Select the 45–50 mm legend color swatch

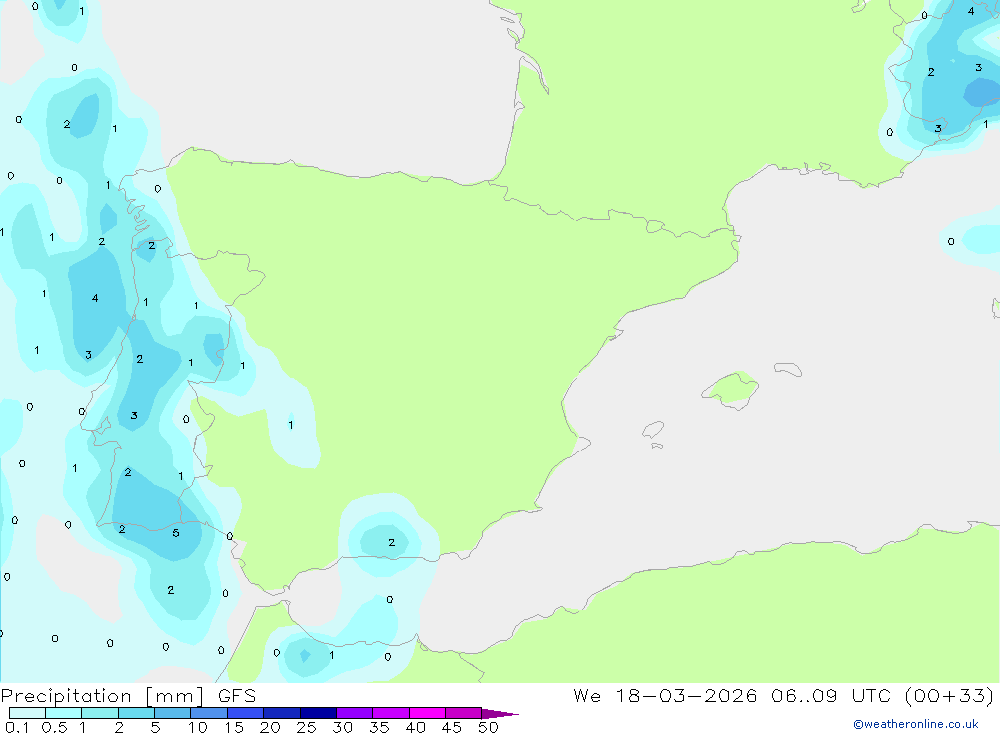(x=463, y=713)
